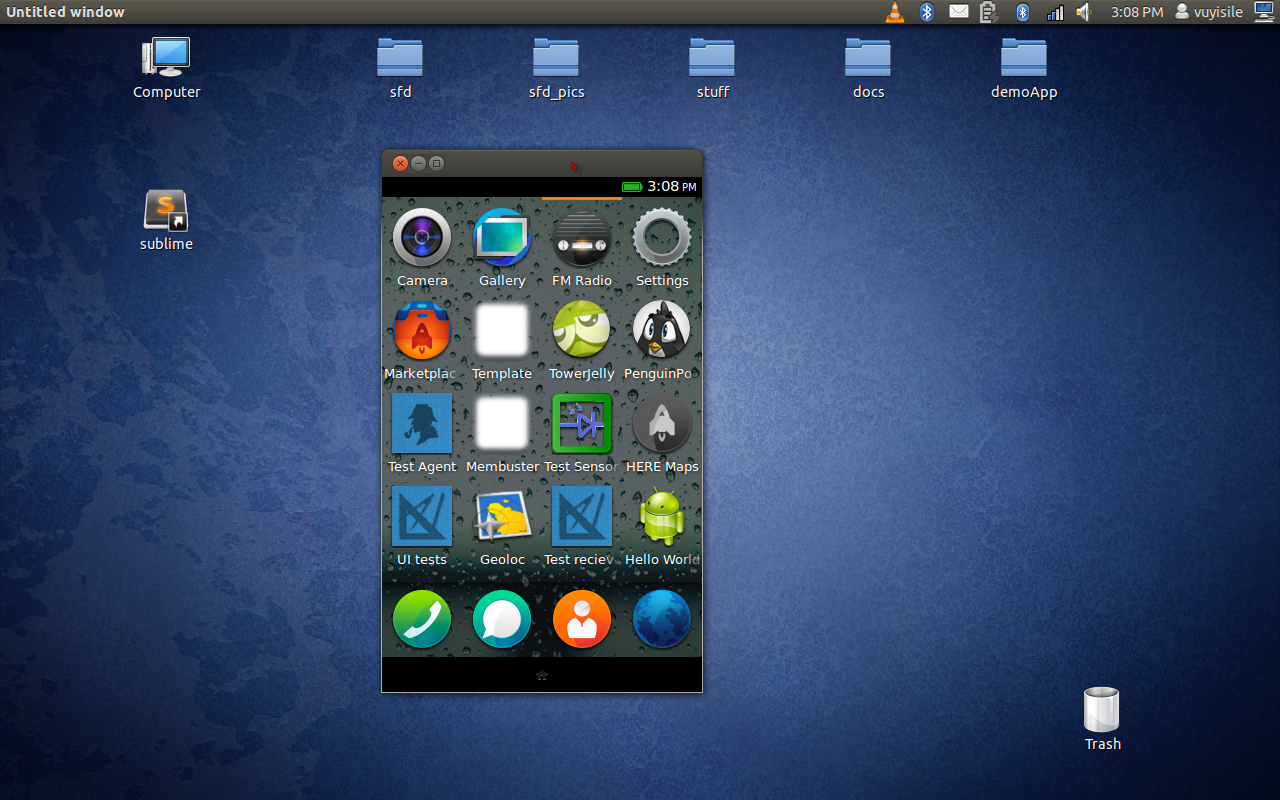Launch the Gallery app
1280x800 pixels.
coord(502,238)
